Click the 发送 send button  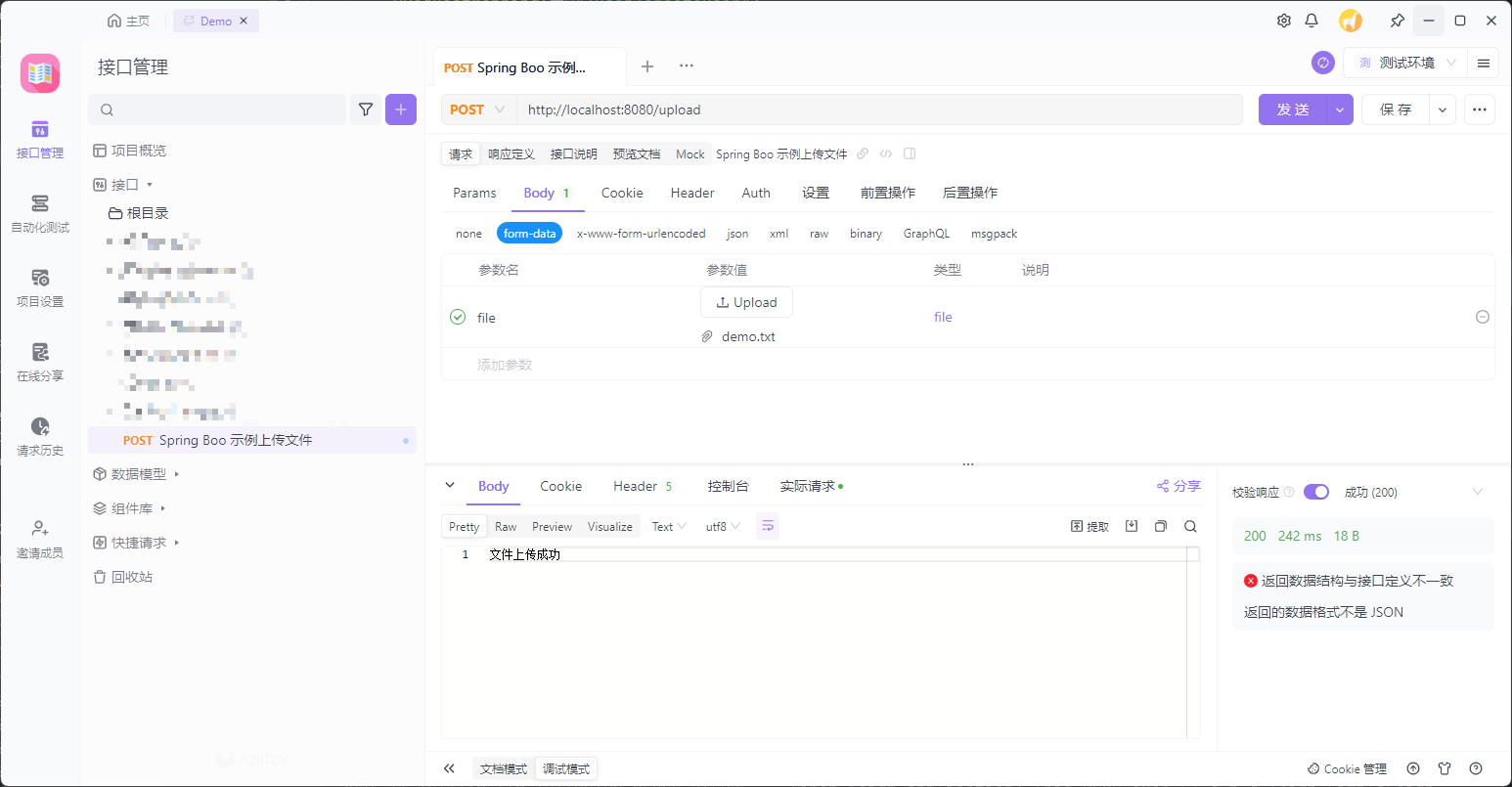tap(1292, 109)
